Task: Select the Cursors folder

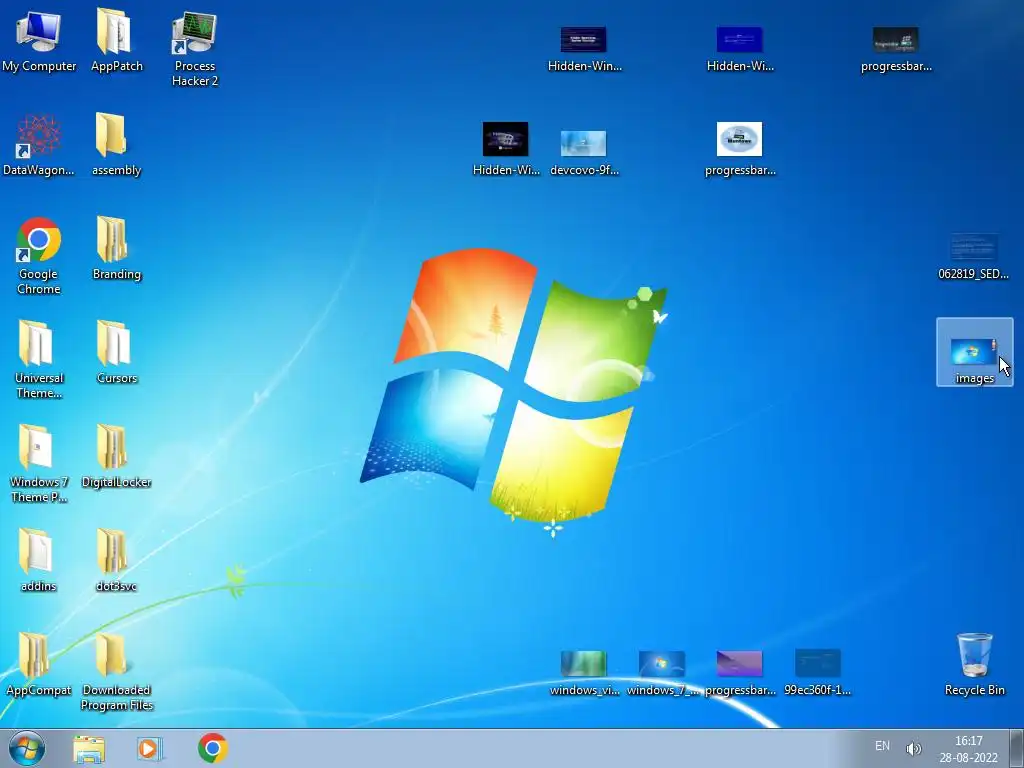Action: click(x=116, y=353)
